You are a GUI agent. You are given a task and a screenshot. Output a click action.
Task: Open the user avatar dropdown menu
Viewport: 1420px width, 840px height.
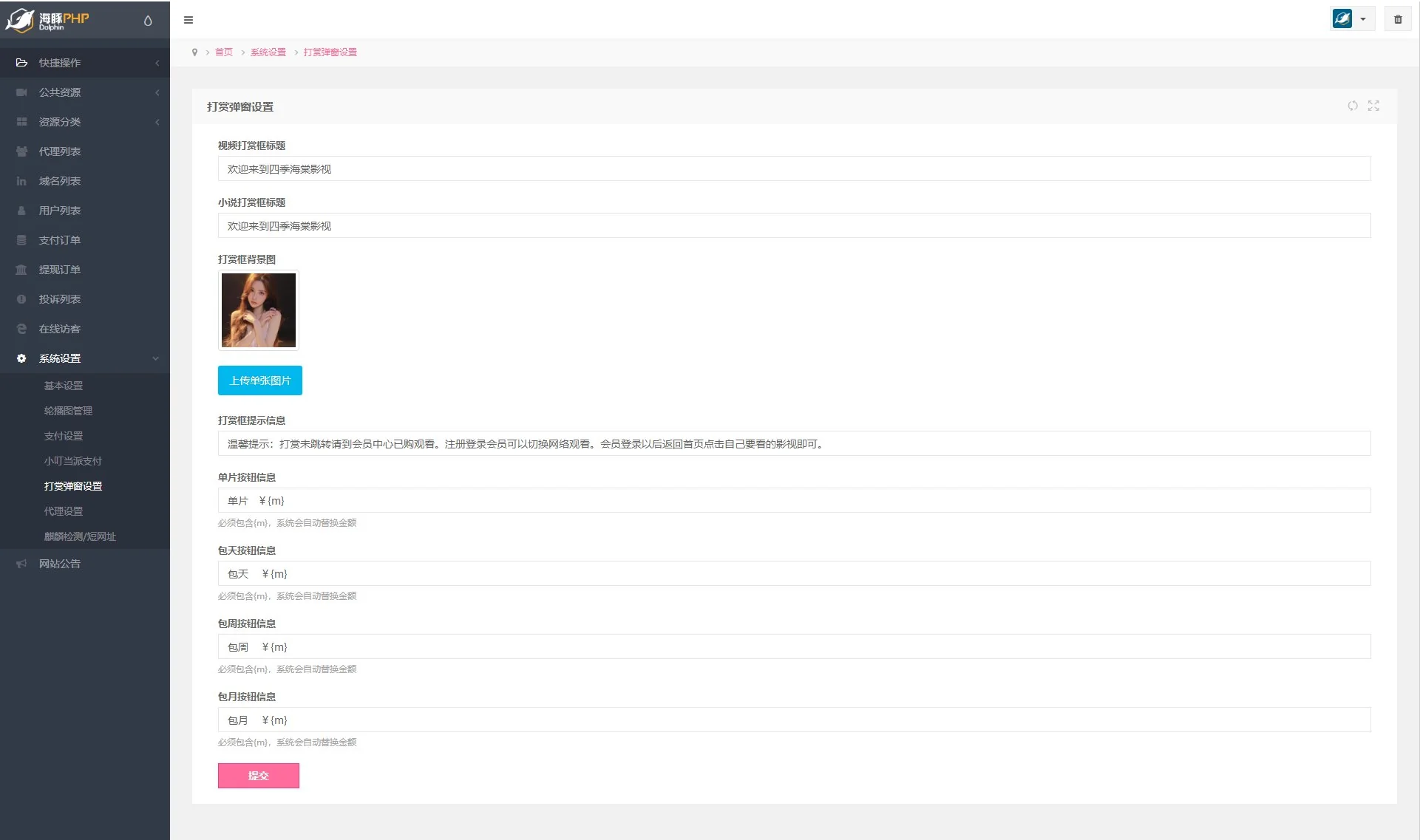1352,19
